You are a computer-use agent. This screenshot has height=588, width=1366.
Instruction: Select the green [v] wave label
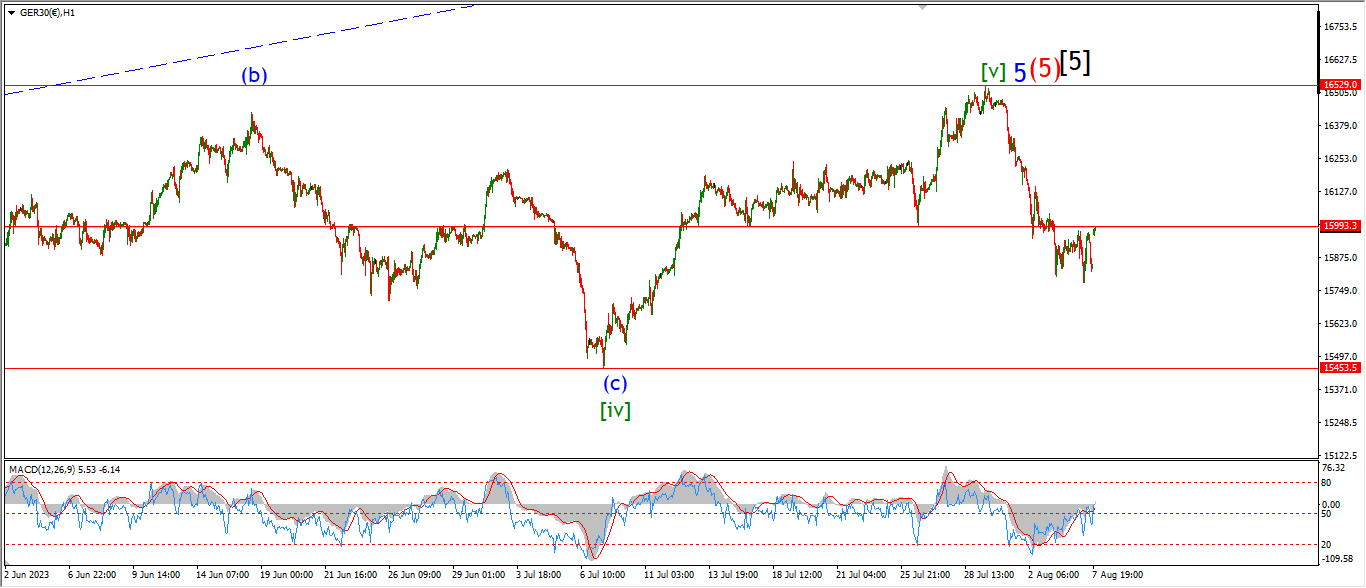point(993,72)
